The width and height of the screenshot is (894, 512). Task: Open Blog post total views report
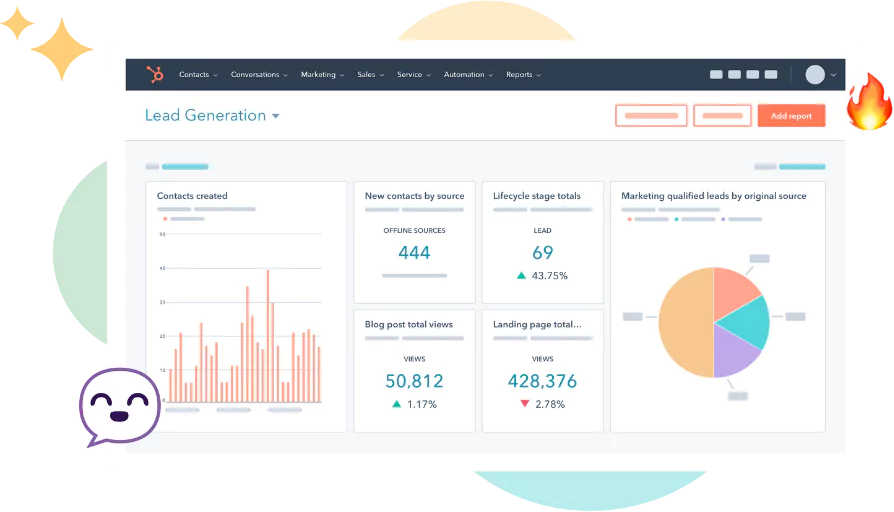click(409, 324)
